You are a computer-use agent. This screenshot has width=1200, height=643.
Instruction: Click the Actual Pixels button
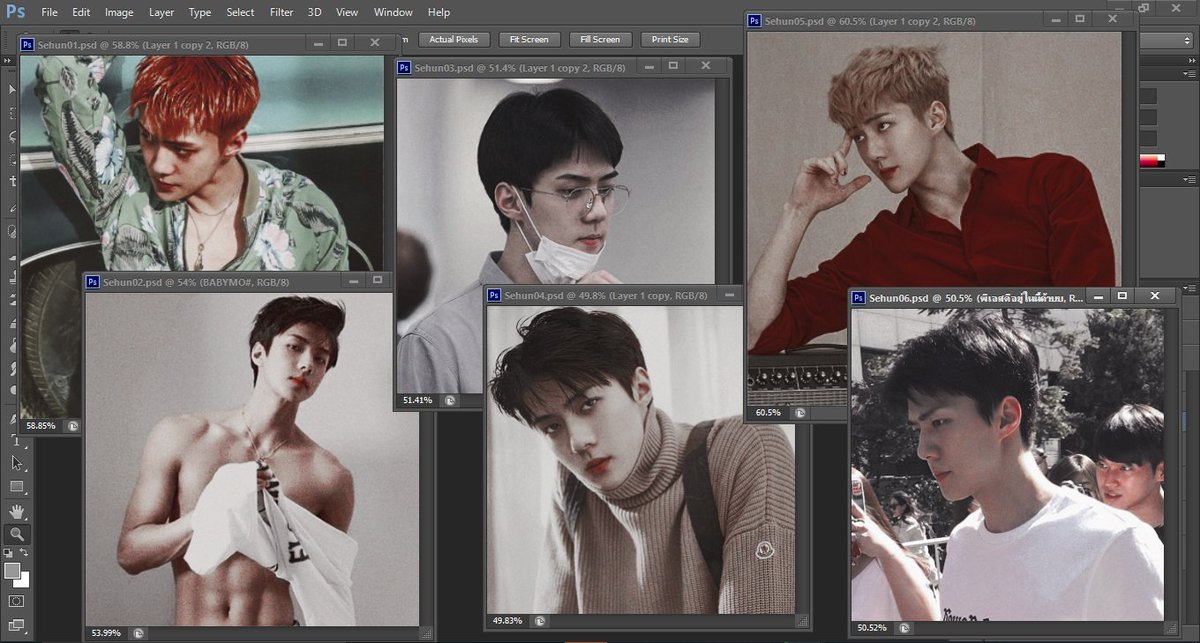[x=454, y=40]
